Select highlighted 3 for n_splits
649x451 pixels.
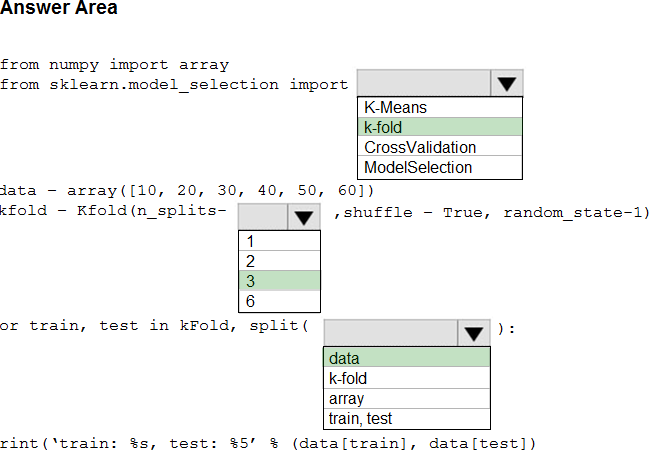coord(279,281)
